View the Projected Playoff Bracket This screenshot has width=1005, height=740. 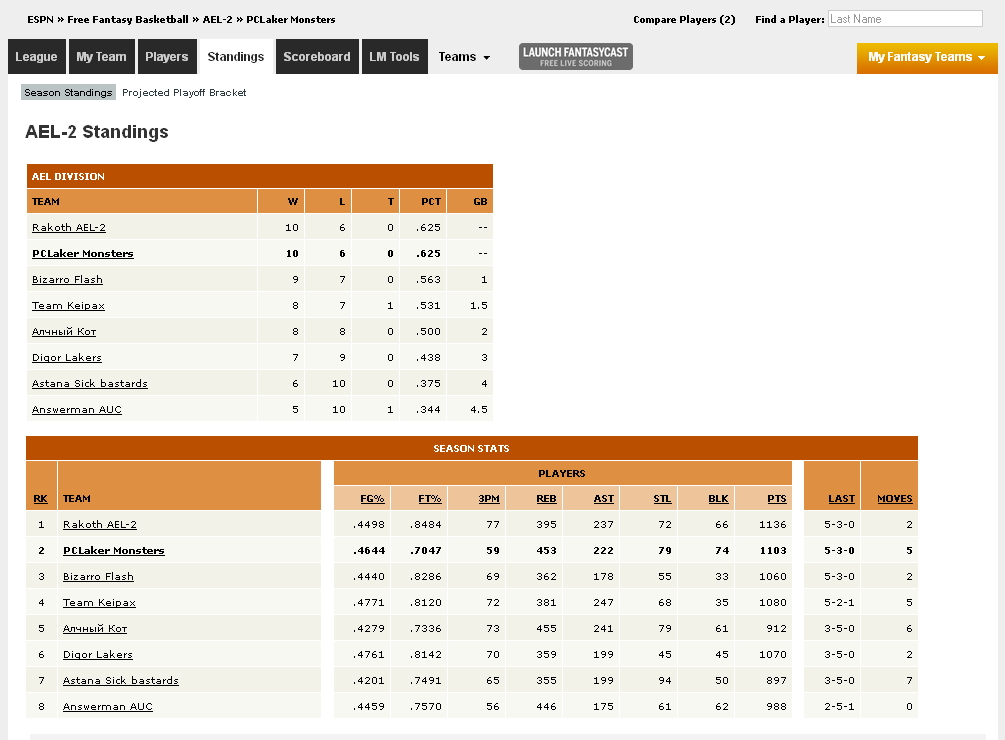[x=184, y=92]
